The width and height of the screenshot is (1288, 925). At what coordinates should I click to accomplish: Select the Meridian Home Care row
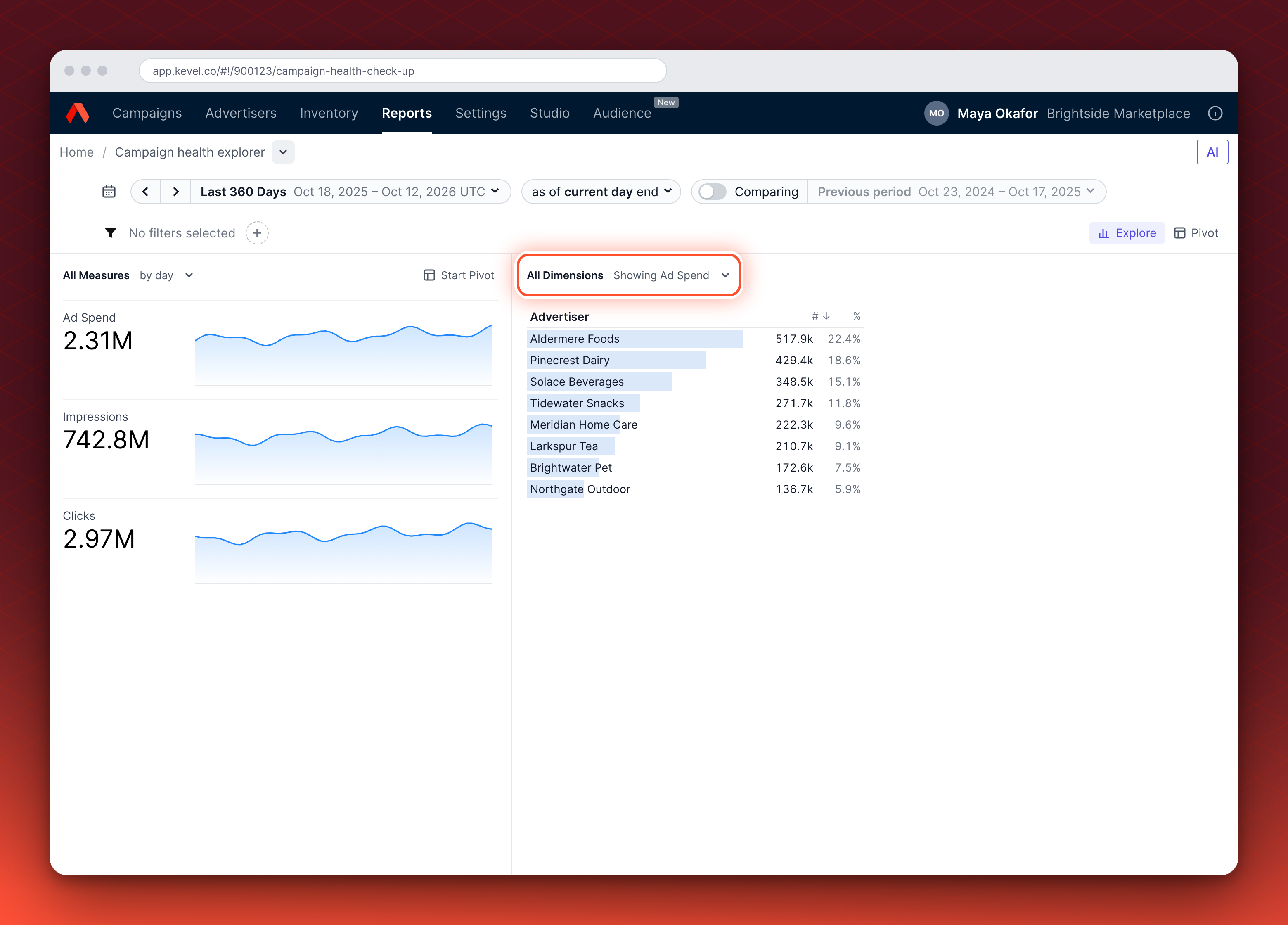[695, 425]
